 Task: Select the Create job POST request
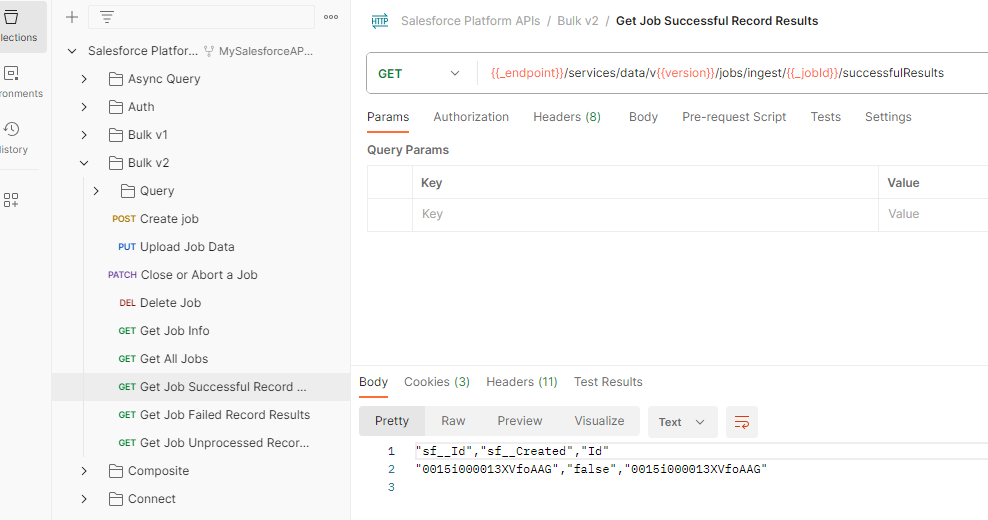[169, 219]
